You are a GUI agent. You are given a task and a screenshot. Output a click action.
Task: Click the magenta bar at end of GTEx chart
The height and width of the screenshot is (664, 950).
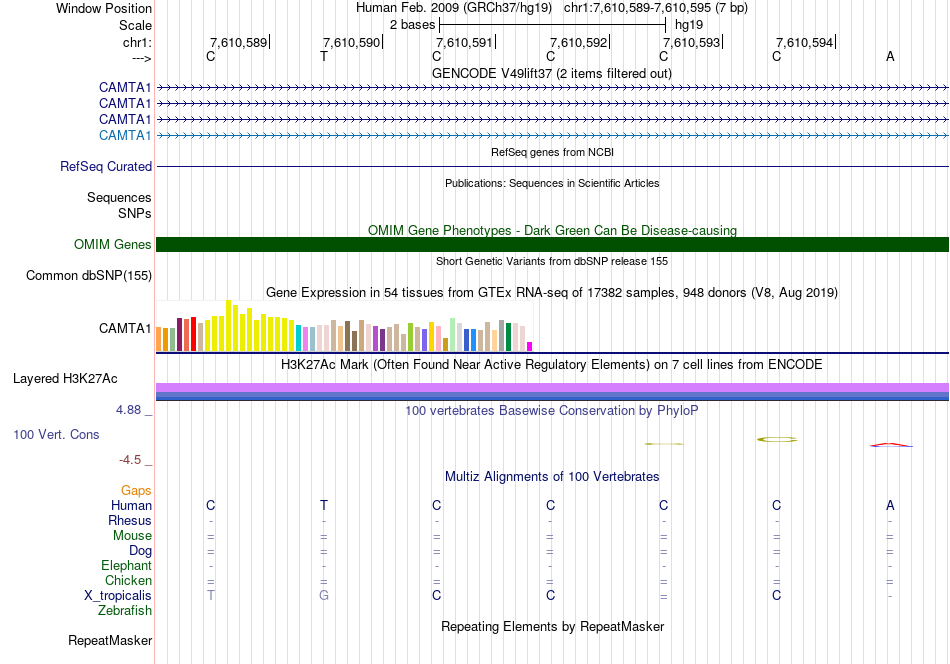point(530,347)
